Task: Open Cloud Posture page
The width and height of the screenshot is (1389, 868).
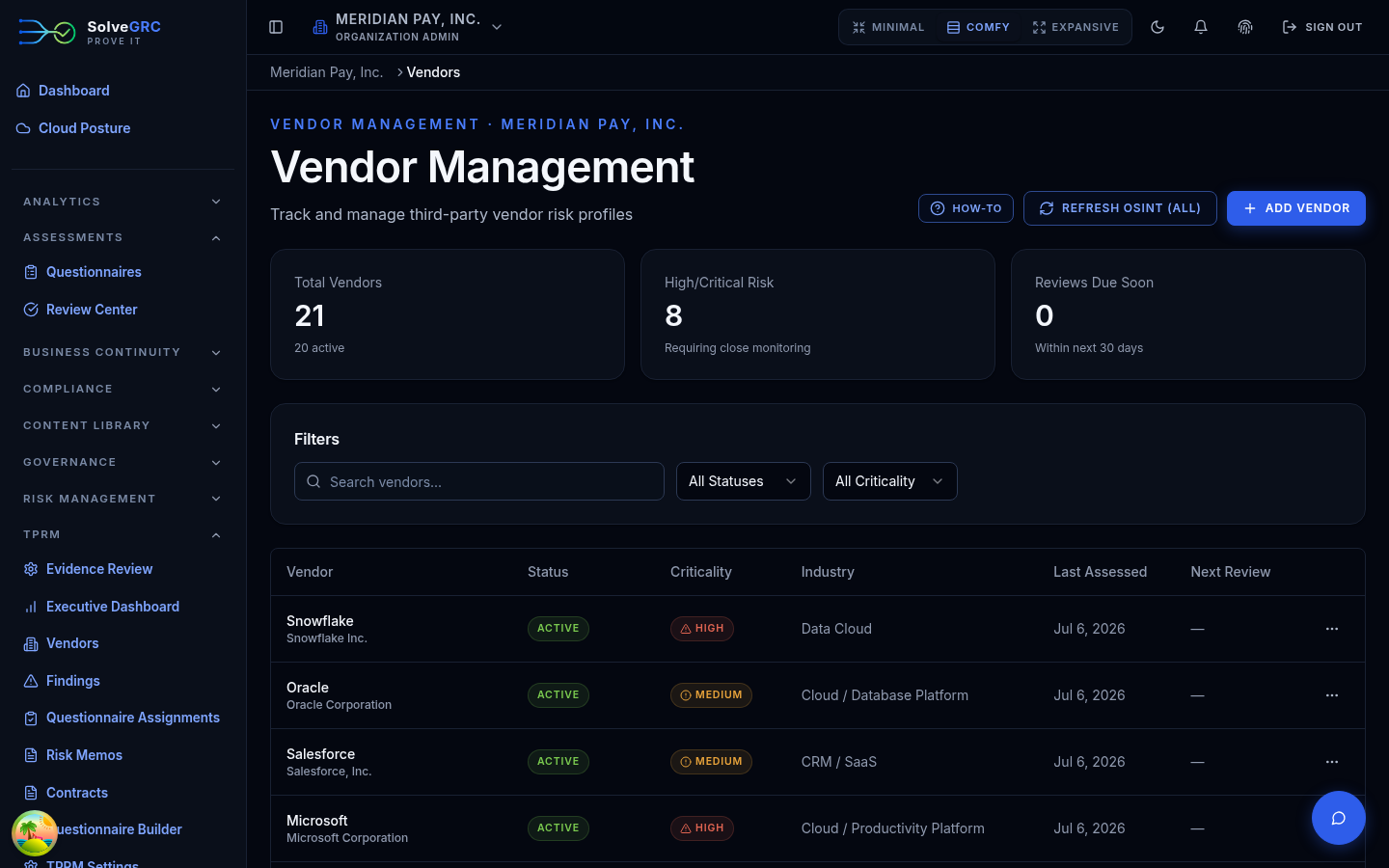Action: (x=84, y=128)
